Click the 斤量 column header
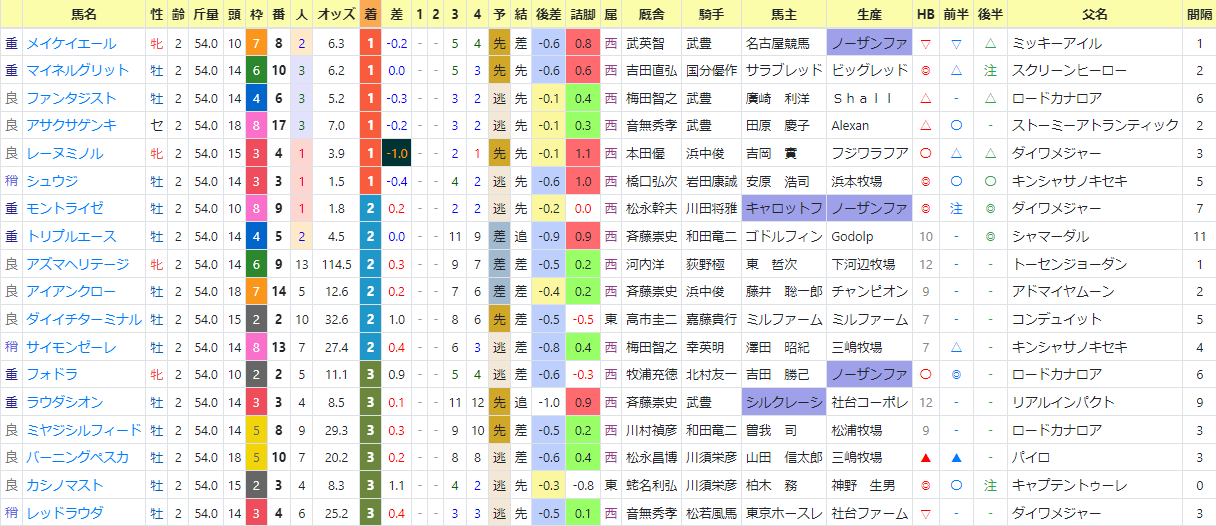 point(205,15)
